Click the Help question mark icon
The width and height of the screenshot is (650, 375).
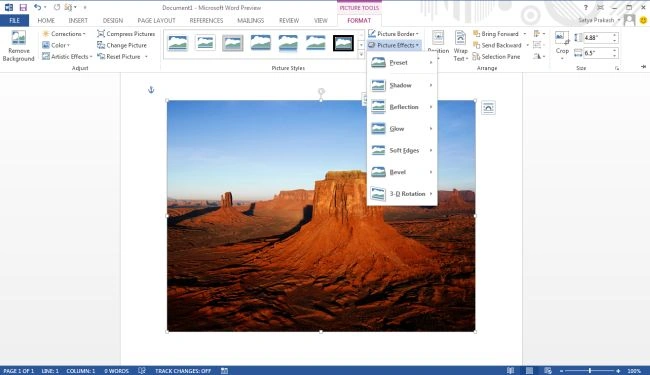[586, 7]
